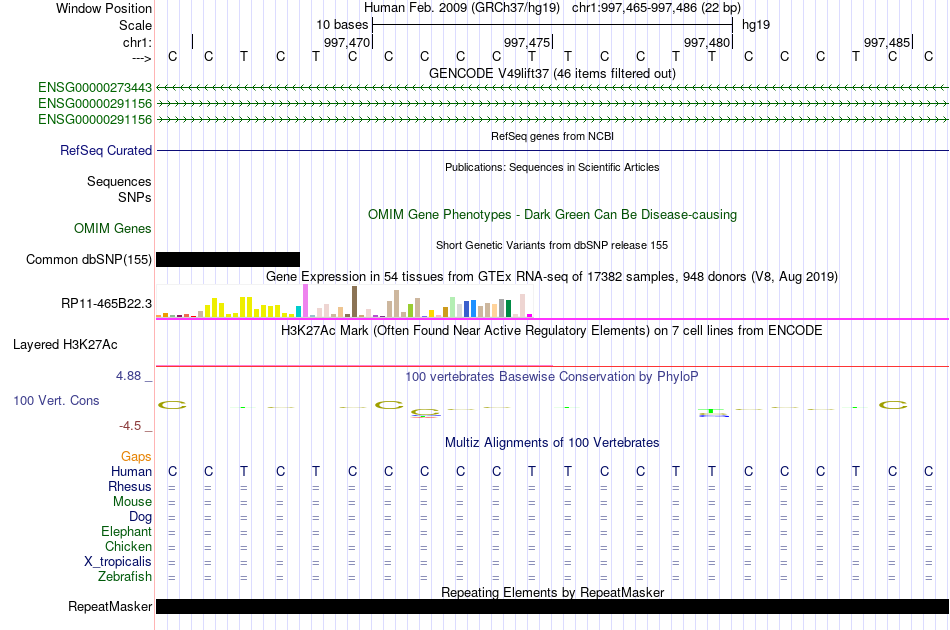Click the sequence direction arrow label
The image size is (950, 630).
(142, 58)
